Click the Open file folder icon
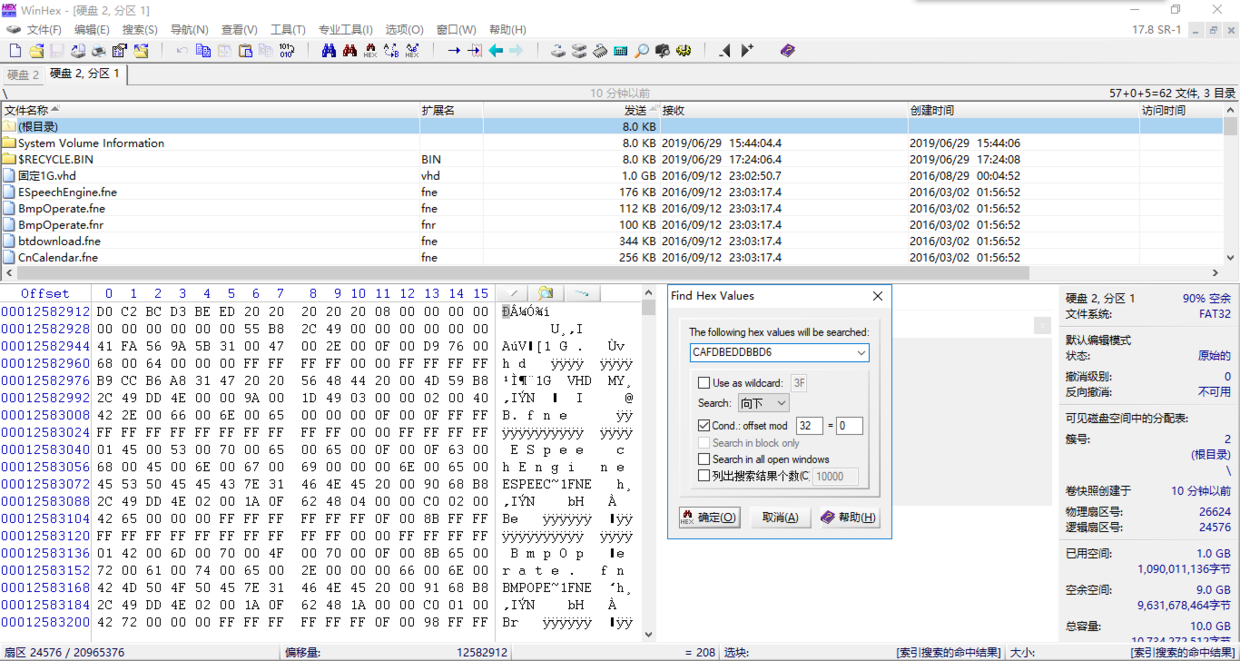 (x=36, y=50)
